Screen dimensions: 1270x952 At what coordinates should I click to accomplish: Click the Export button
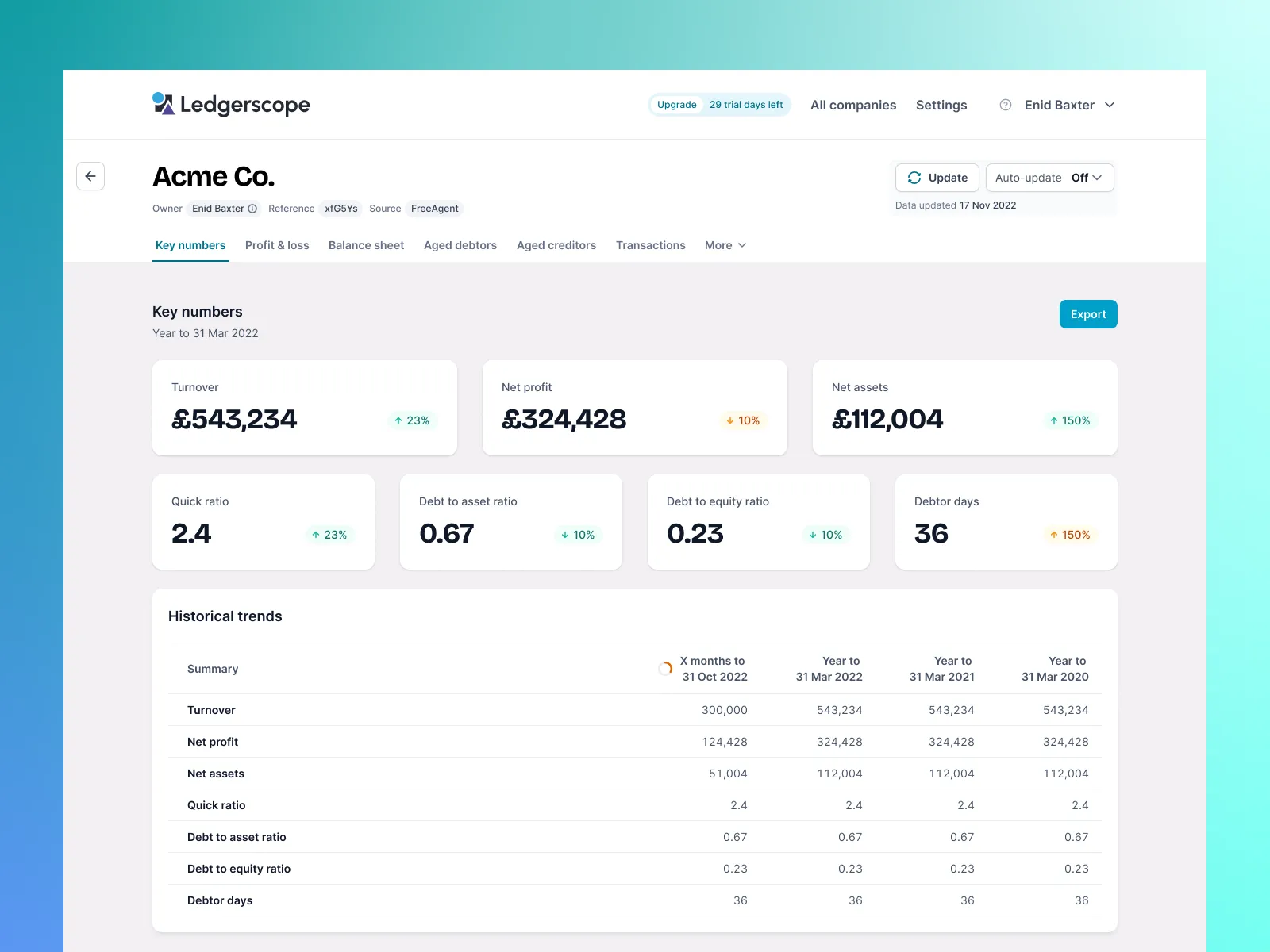point(1088,314)
